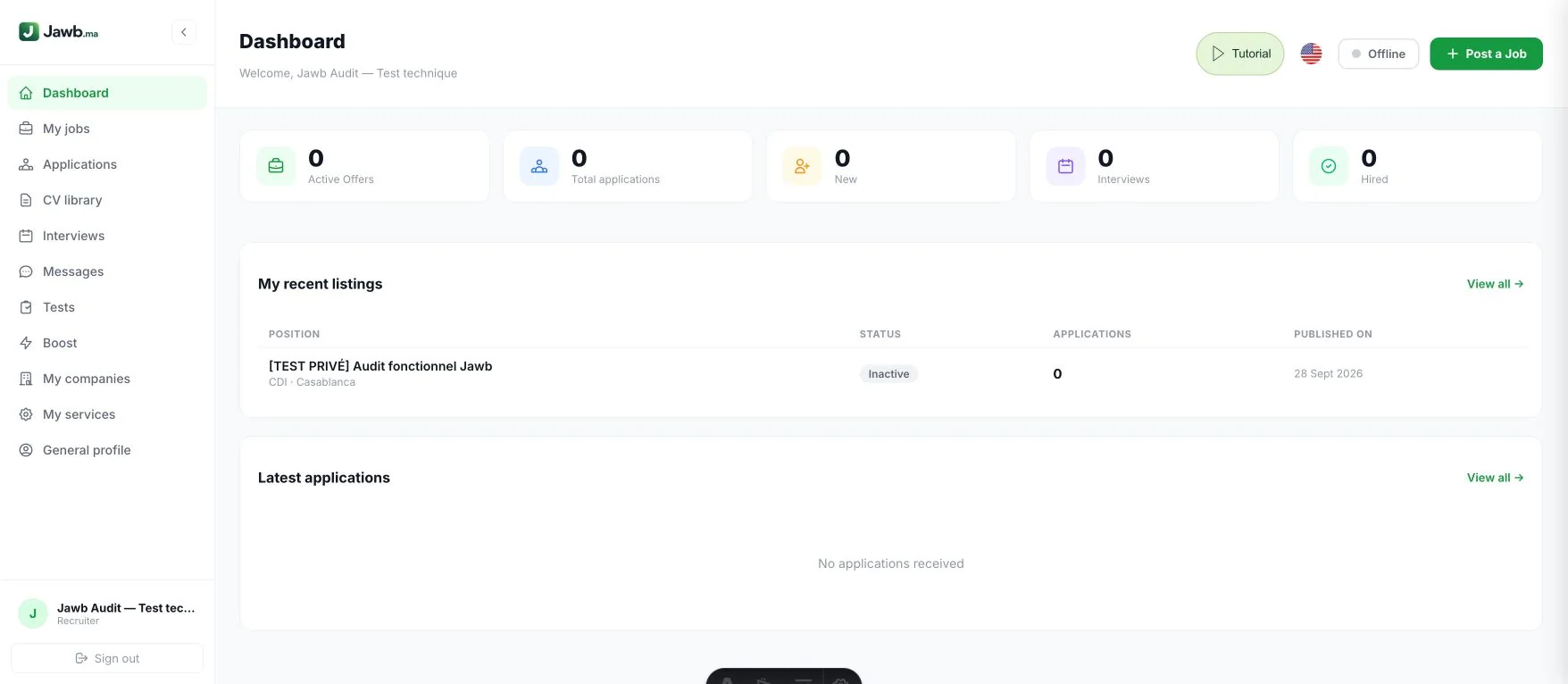
Task: Click the green briefcase icon on Active Offers card
Action: click(276, 166)
